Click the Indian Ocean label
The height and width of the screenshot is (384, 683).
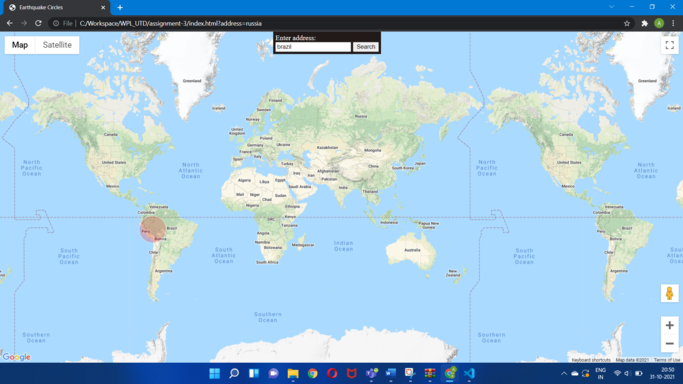pyautogui.click(x=343, y=246)
